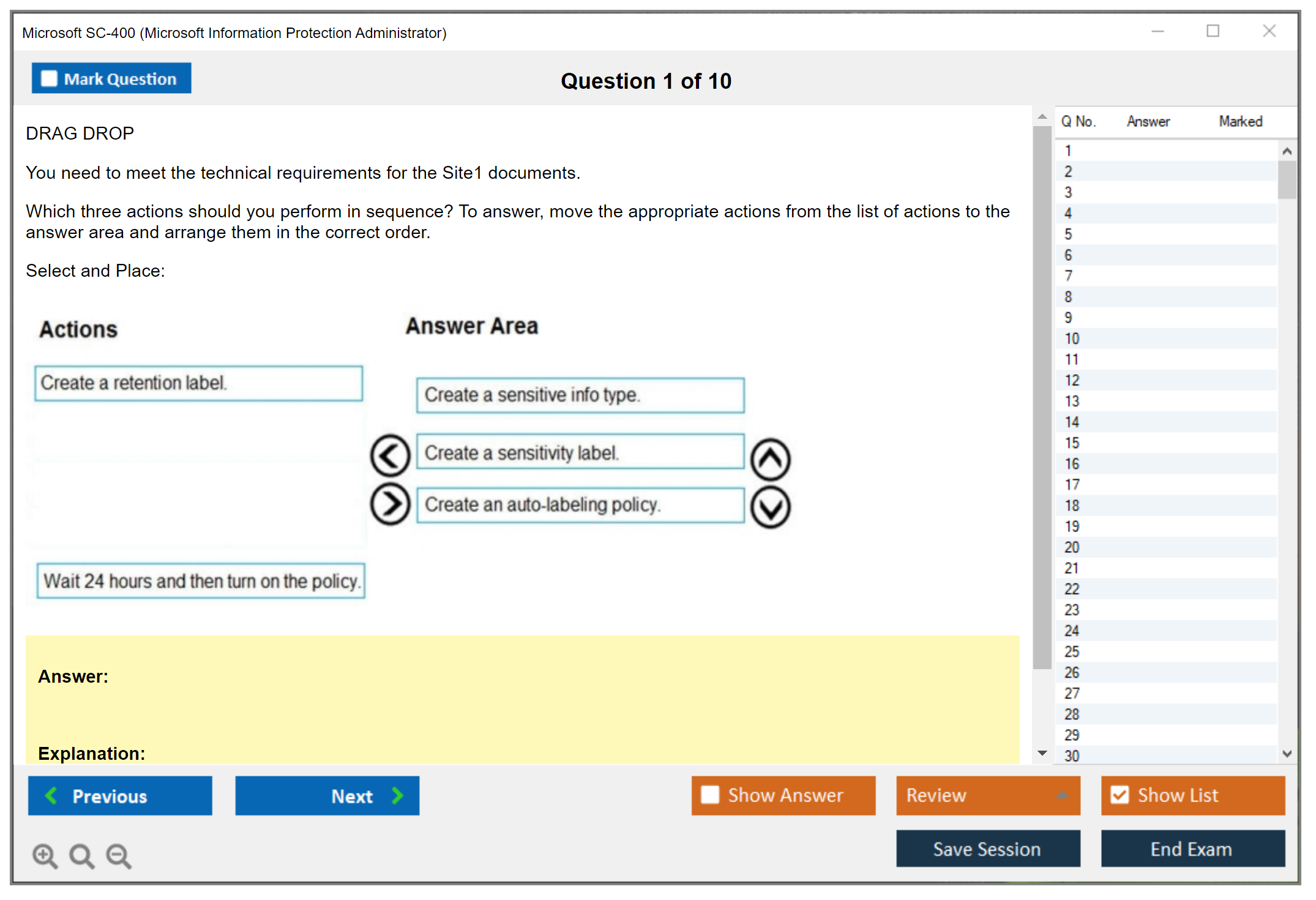The height and width of the screenshot is (900, 1316).
Task: Click the question list scrollbar thumb
Action: (1287, 179)
